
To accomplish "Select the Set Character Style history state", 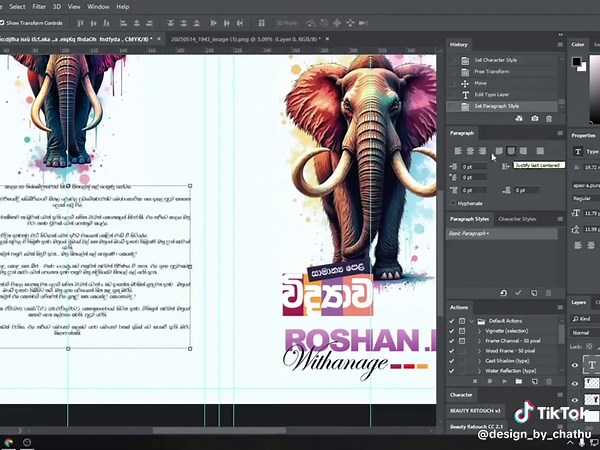I will tap(504, 60).
